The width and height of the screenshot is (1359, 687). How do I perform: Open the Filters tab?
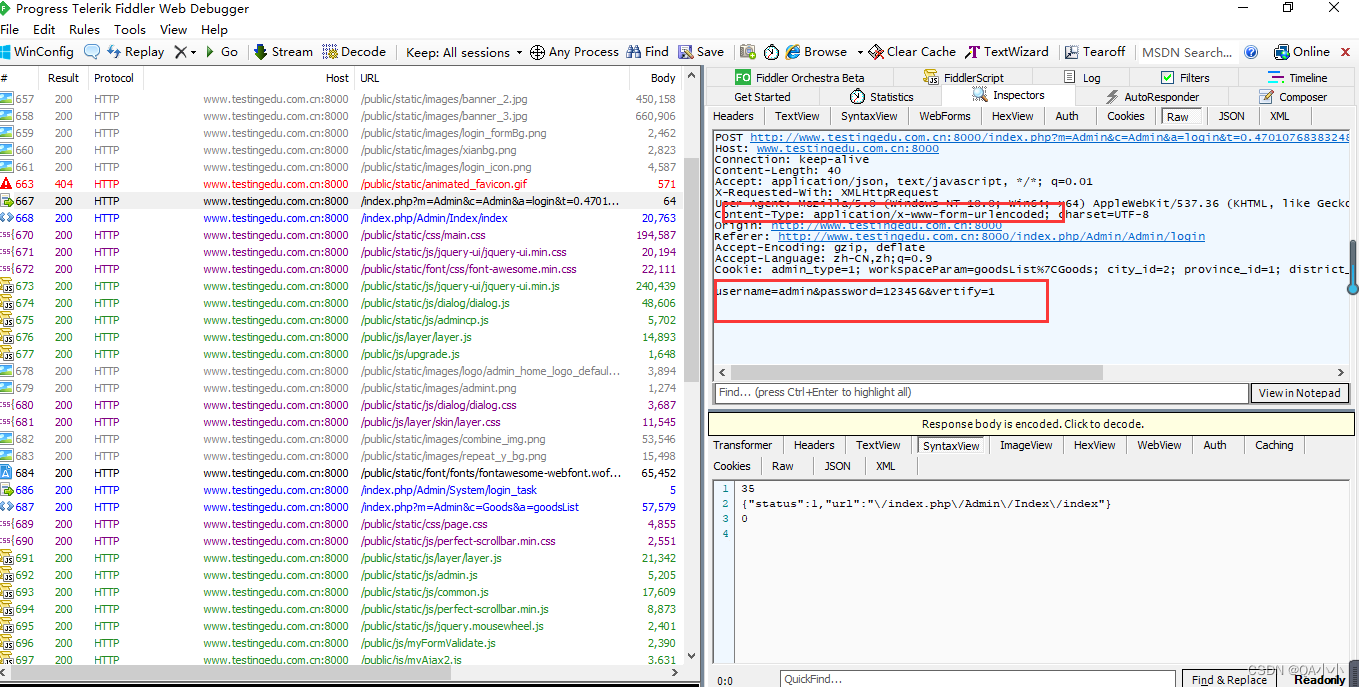point(1185,77)
